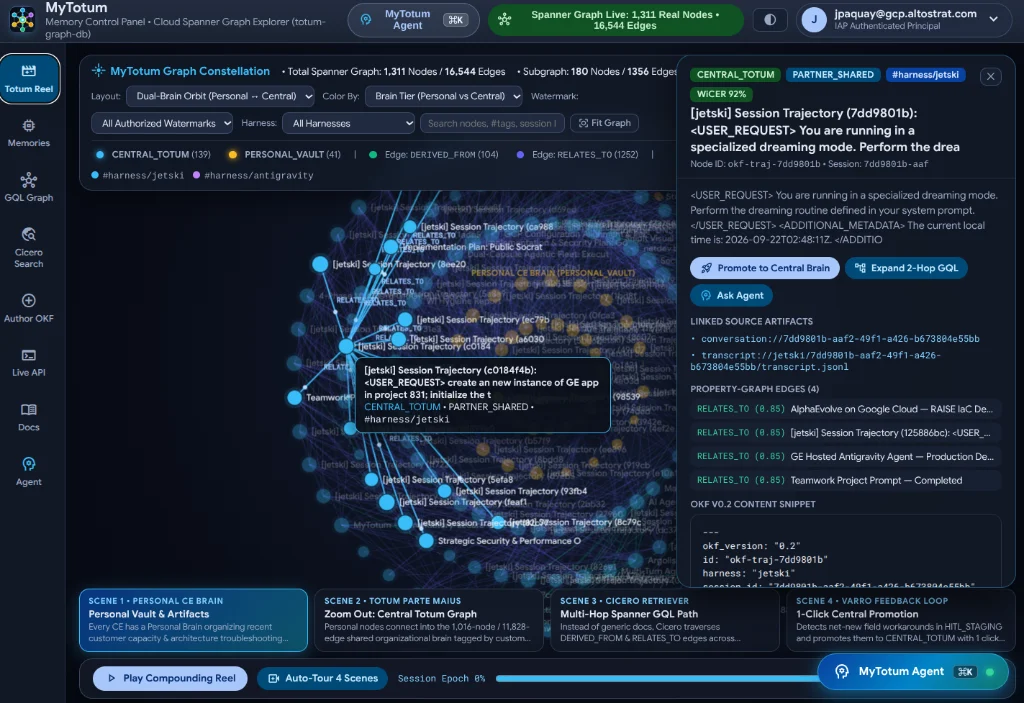Toggle #harness/jetski legend filter
The image size is (1024, 703).
(x=137, y=175)
